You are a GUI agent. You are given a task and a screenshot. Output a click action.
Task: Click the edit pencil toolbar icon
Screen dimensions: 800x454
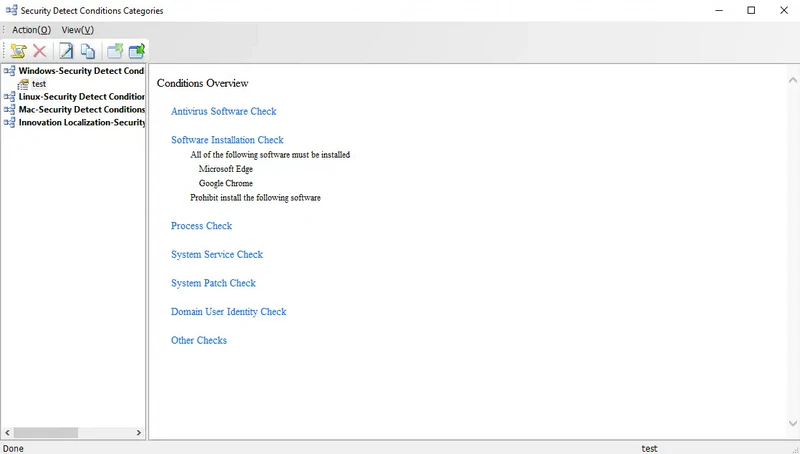66,51
